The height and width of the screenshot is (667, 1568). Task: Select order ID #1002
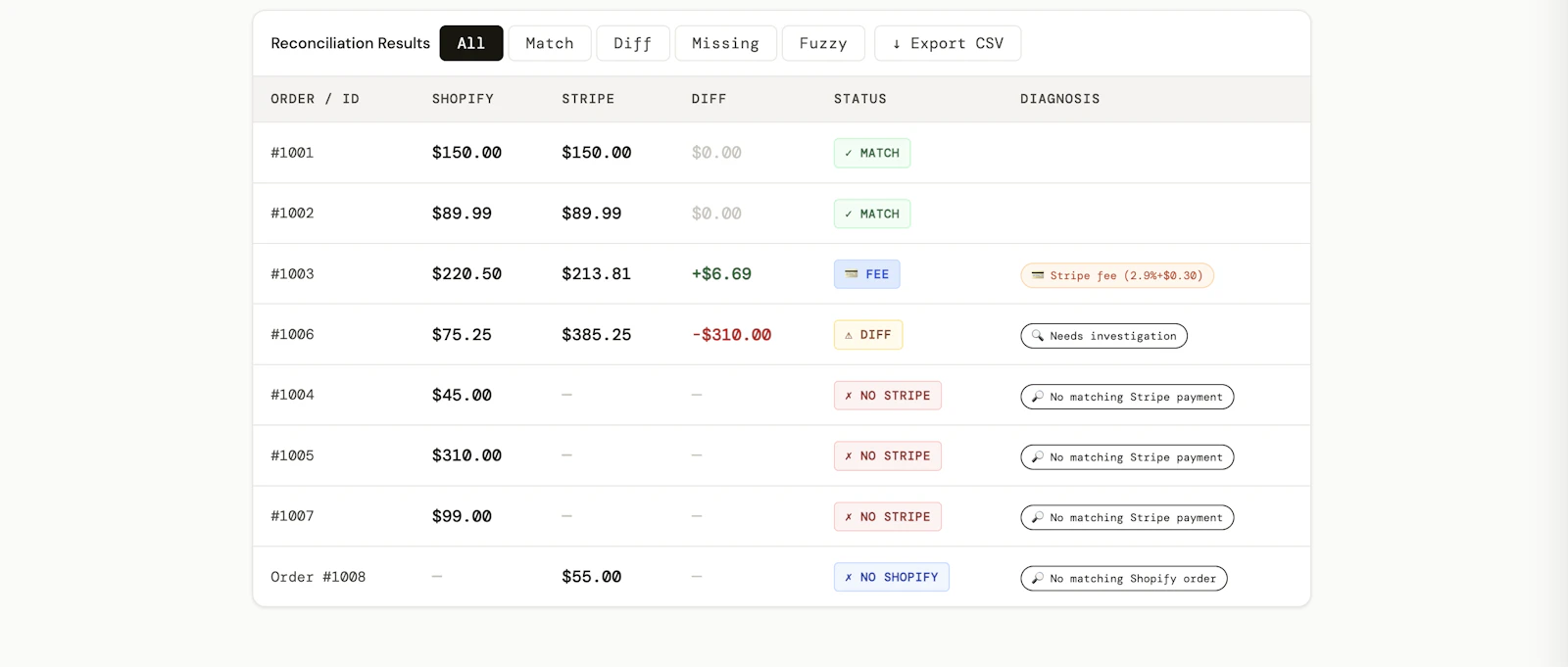click(292, 214)
